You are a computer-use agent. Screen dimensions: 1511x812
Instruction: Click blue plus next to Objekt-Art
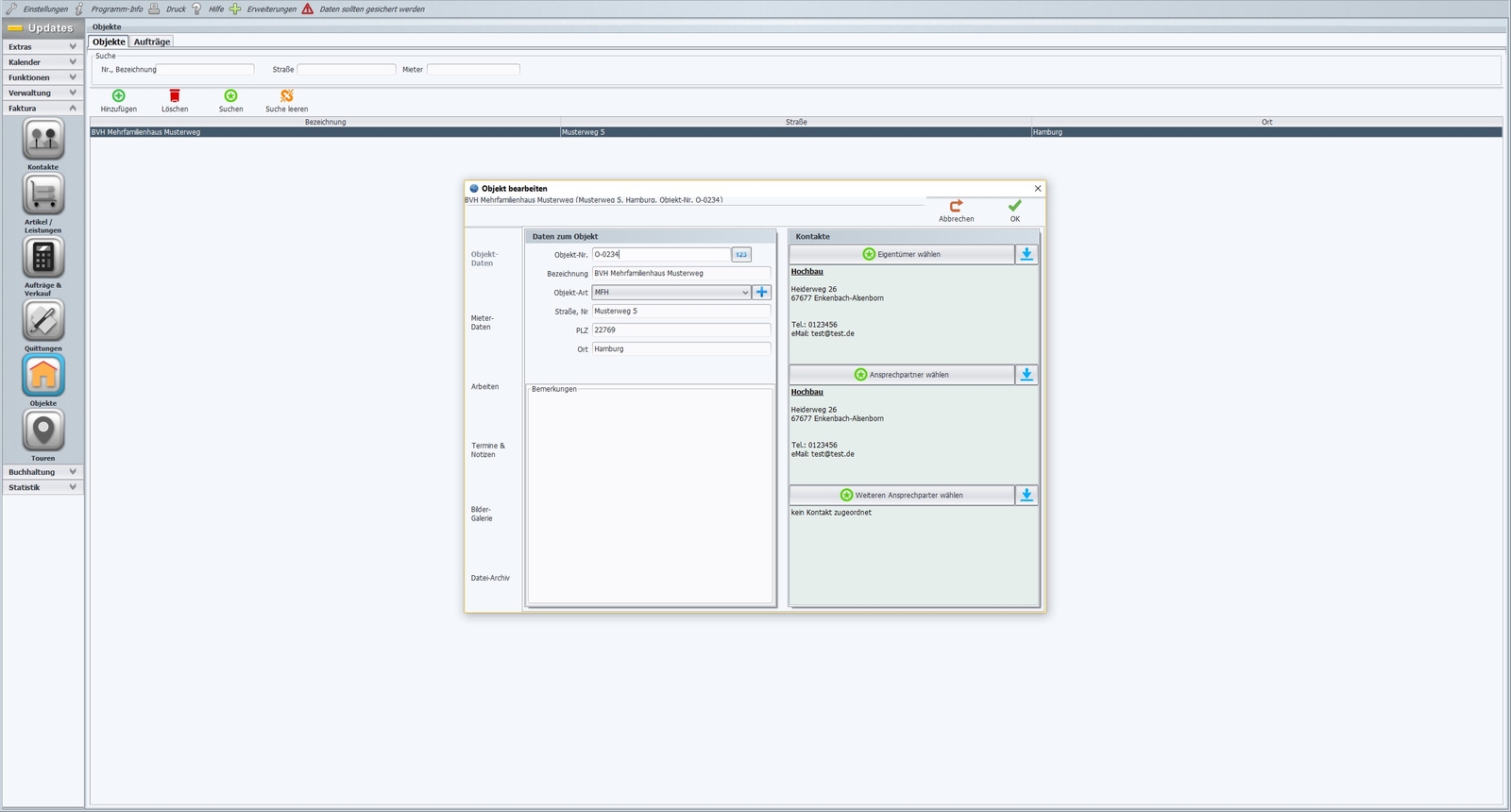[762, 293]
